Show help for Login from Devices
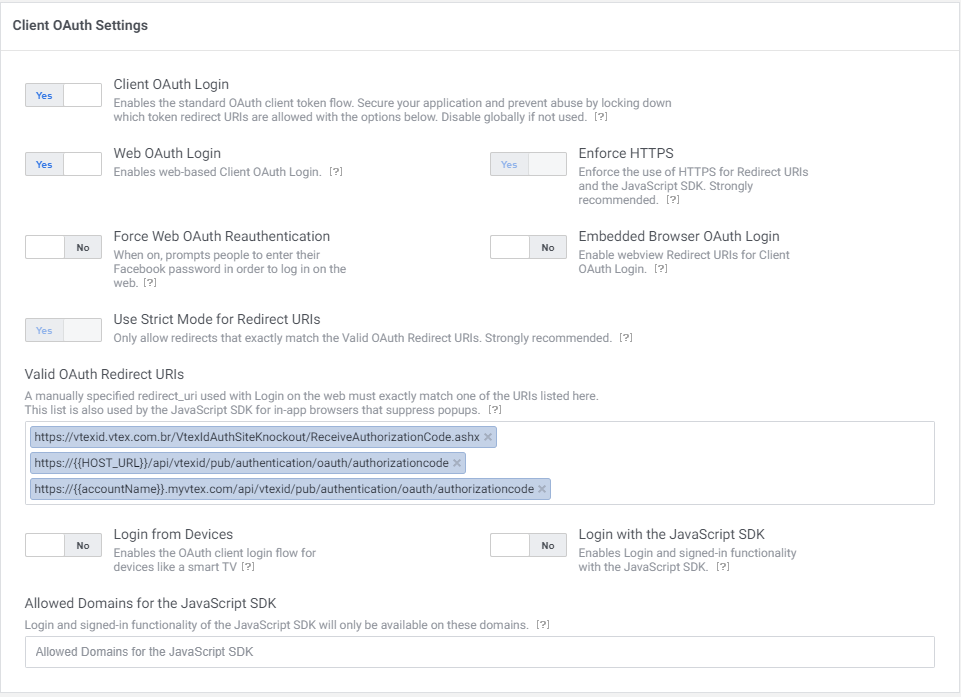 pos(248,567)
